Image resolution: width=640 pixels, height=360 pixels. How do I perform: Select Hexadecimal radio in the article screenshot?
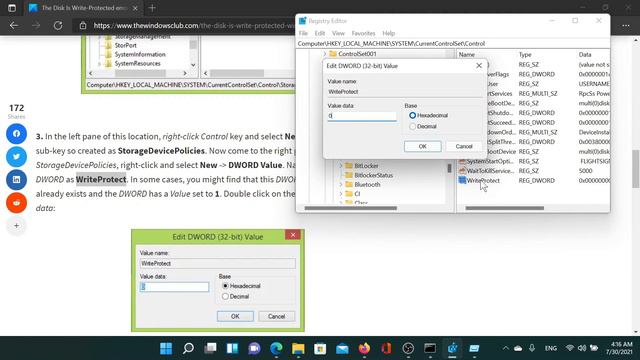[x=225, y=286]
